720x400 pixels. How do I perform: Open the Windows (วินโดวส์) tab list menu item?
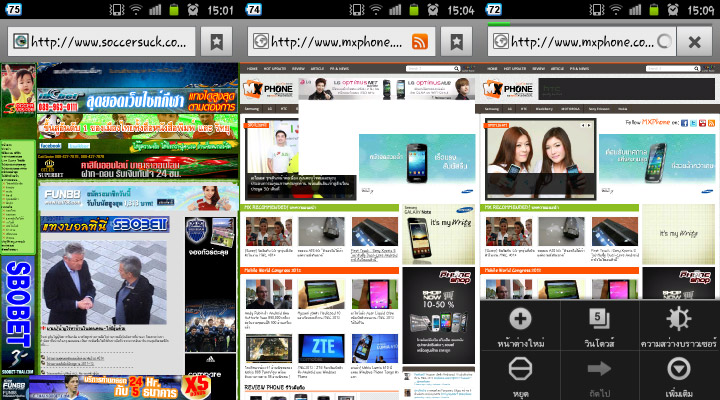point(599,327)
